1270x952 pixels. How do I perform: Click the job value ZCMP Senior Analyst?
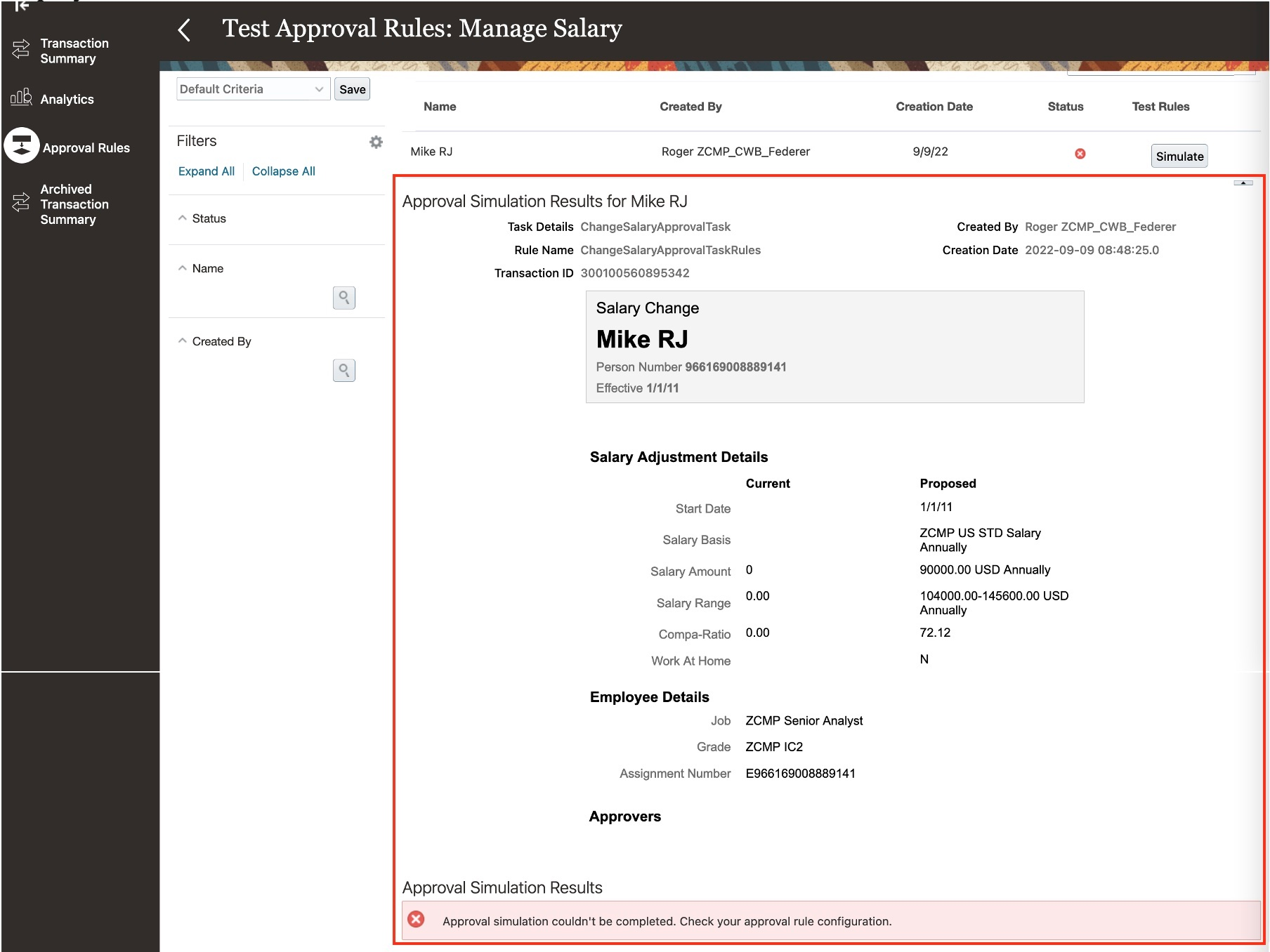tap(804, 721)
